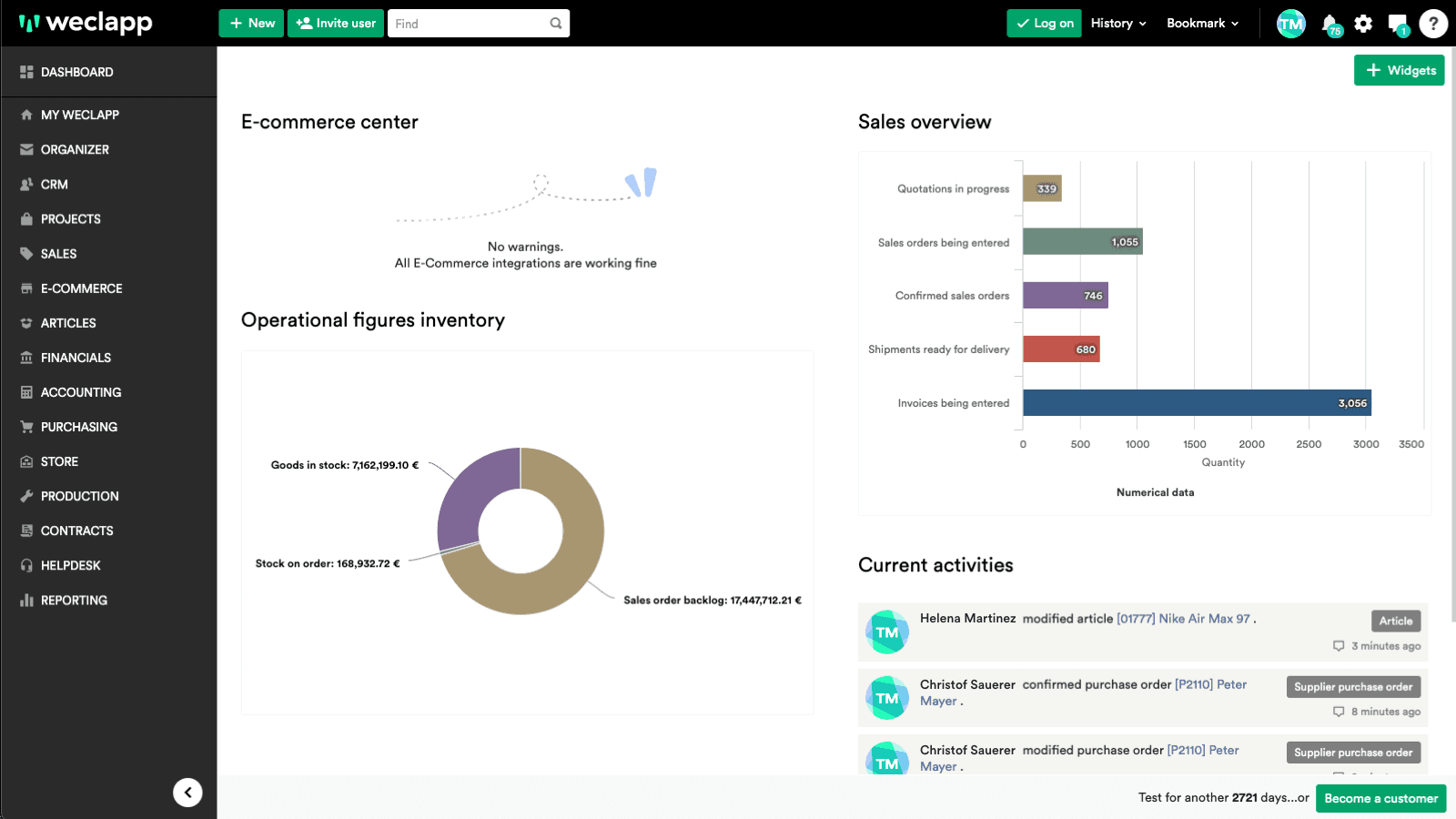Open the [01777] Nike Air Max 97 link
This screenshot has width=1456, height=819.
1183,619
